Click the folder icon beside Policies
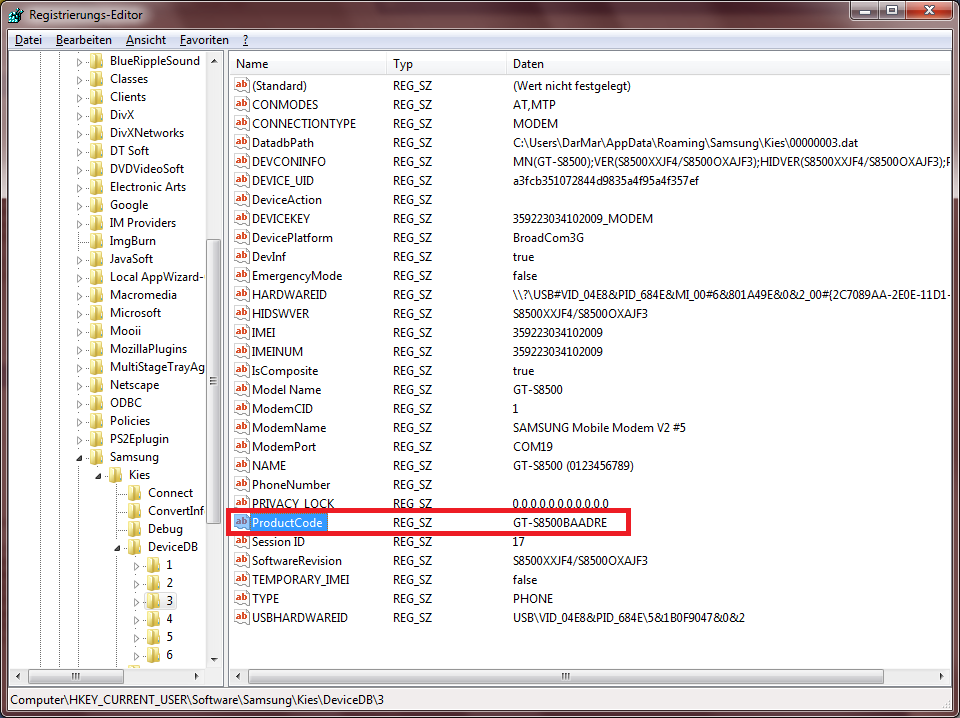 [96, 421]
